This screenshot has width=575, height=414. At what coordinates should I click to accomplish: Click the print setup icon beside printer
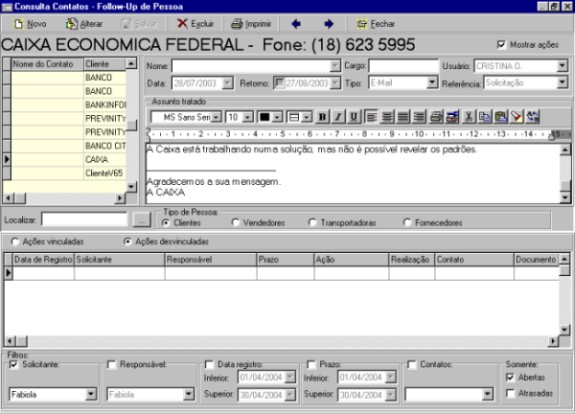coord(452,117)
